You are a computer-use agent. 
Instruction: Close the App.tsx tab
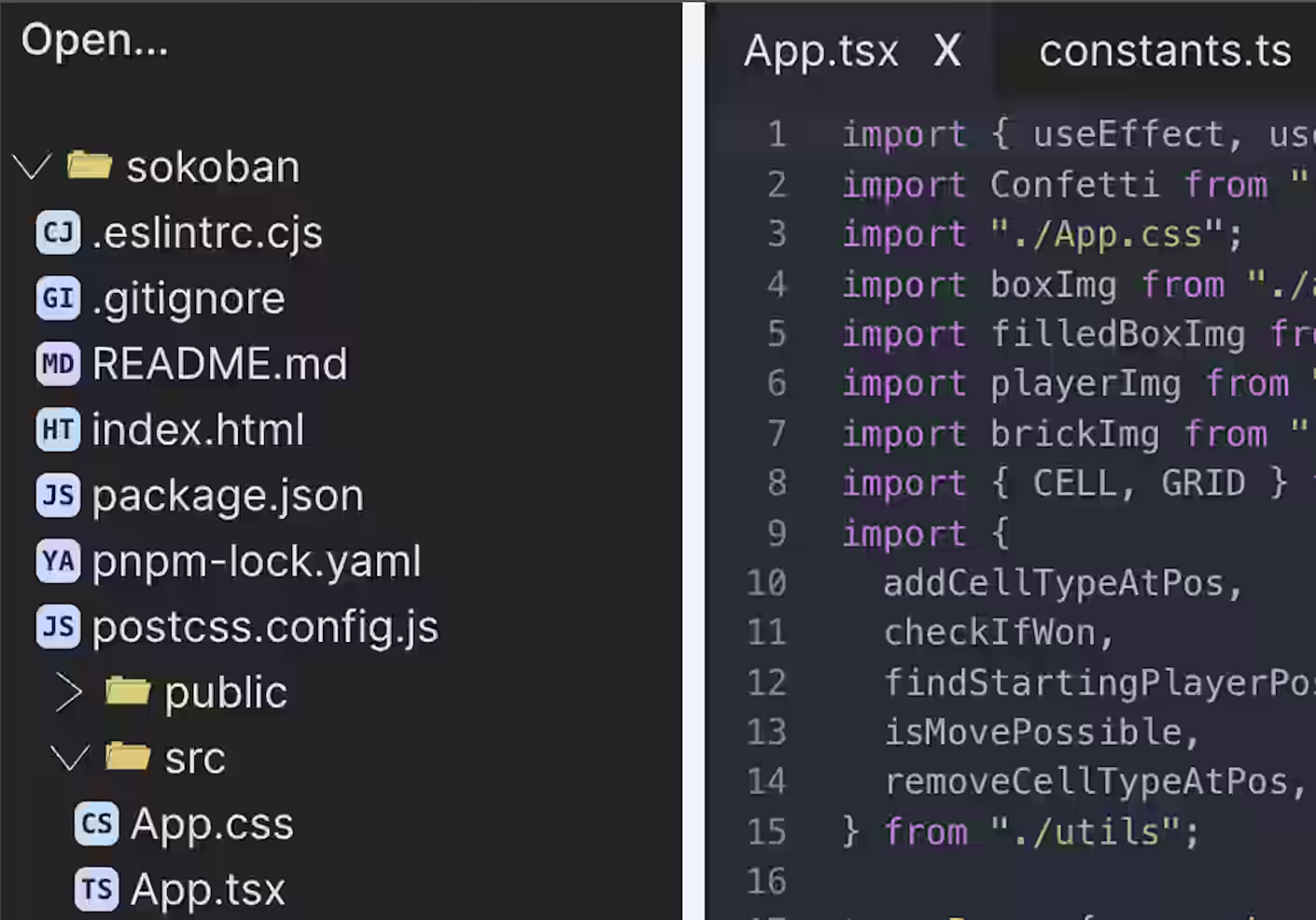click(x=947, y=50)
